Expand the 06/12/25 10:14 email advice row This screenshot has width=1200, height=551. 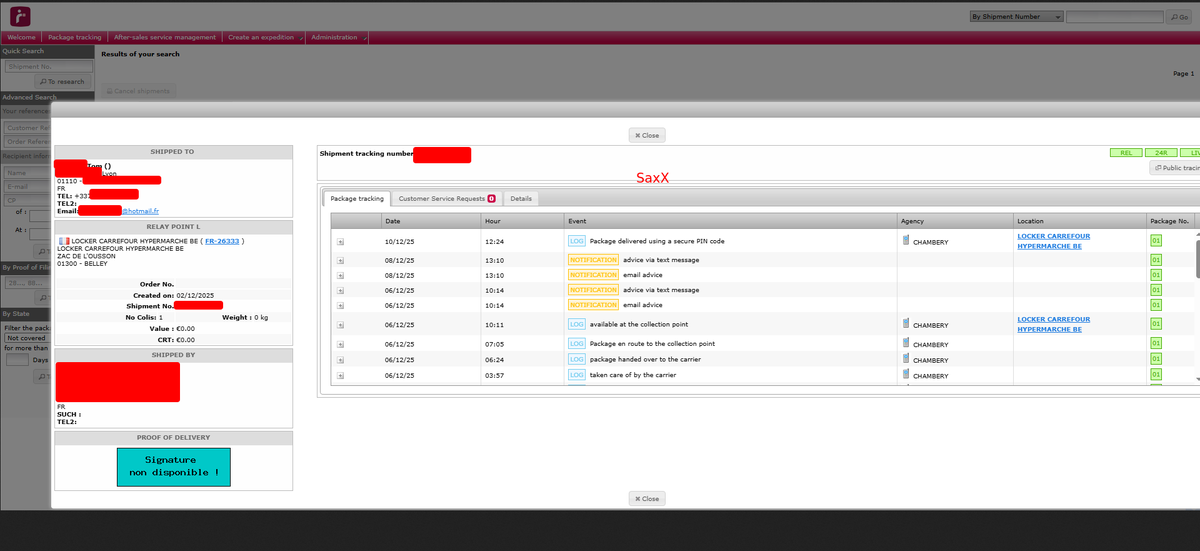340,305
